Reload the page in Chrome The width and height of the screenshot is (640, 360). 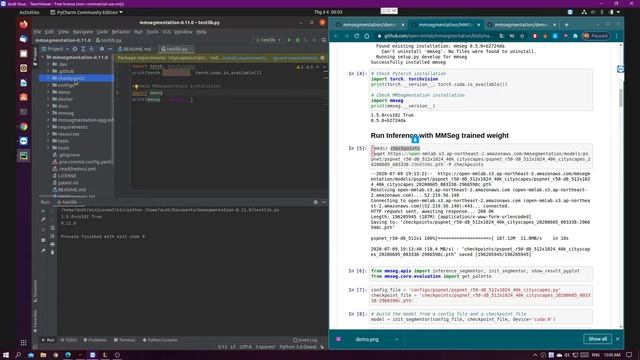[x=356, y=36]
